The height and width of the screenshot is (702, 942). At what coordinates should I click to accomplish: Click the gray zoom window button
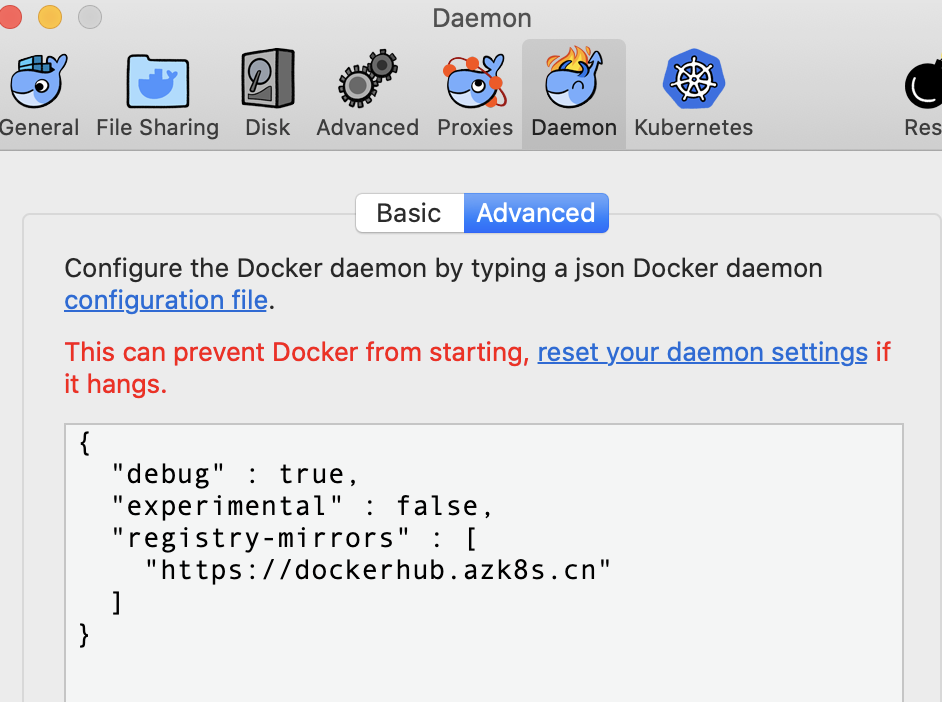89,17
